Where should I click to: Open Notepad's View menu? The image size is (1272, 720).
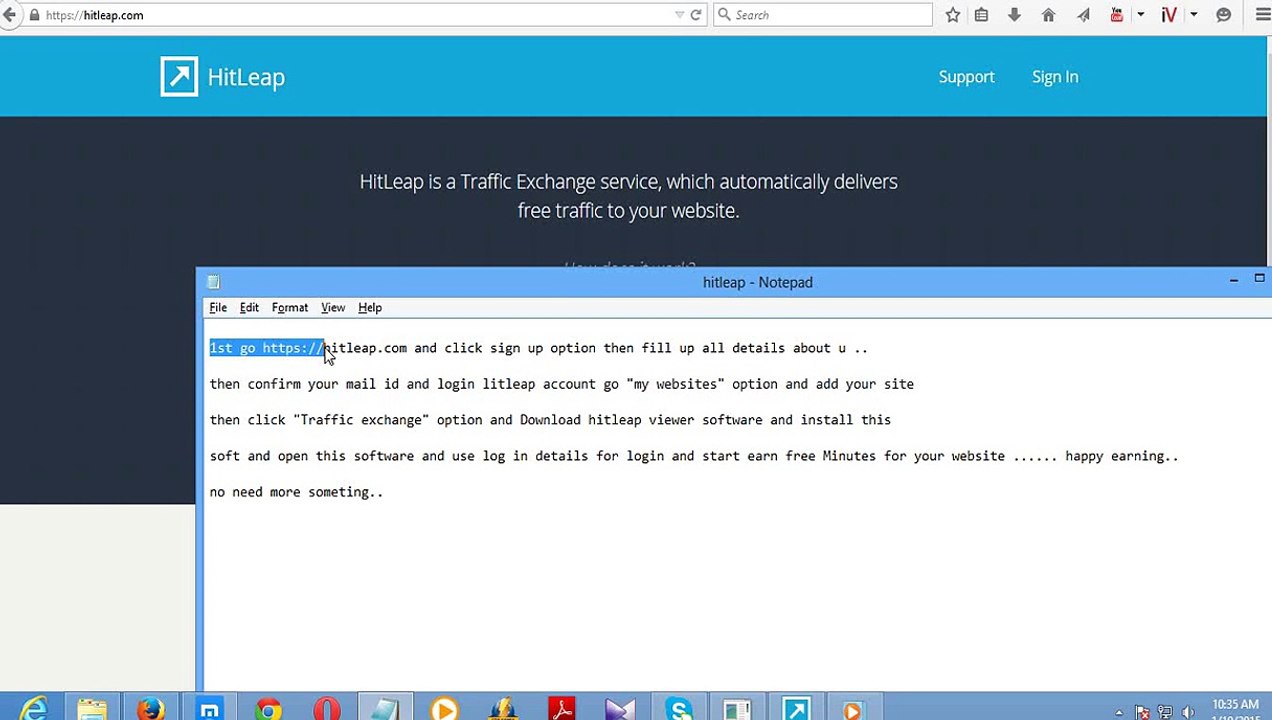point(333,308)
